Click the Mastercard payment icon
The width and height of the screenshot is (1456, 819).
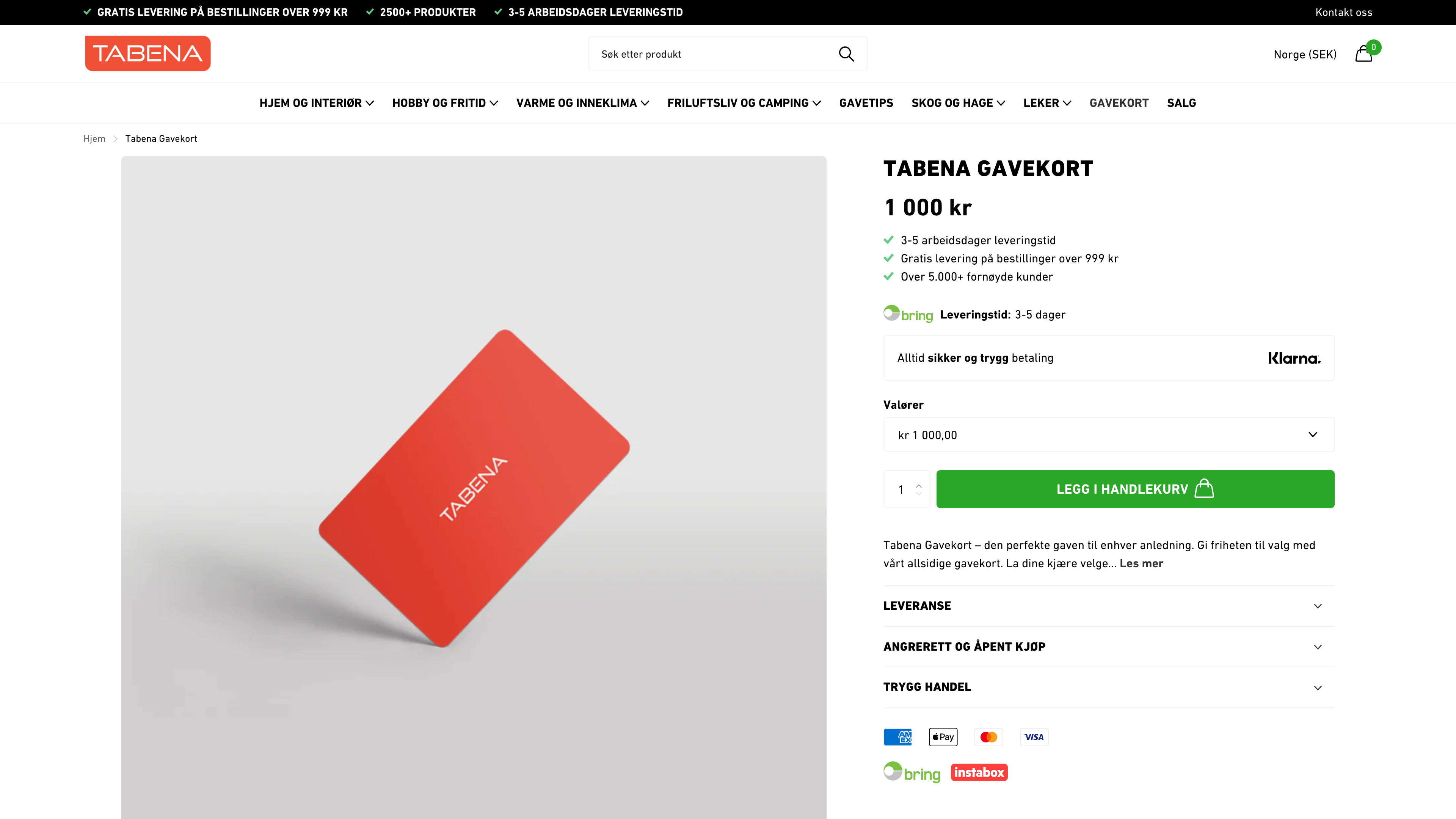click(988, 736)
